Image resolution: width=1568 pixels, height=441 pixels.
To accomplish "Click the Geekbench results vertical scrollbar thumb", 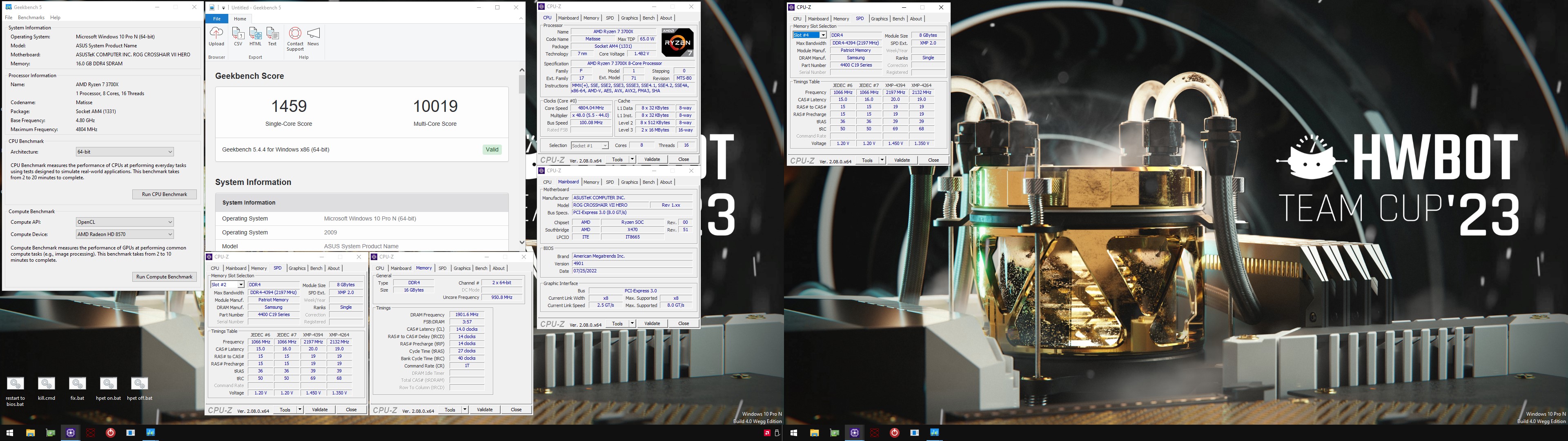I will click(x=522, y=84).
